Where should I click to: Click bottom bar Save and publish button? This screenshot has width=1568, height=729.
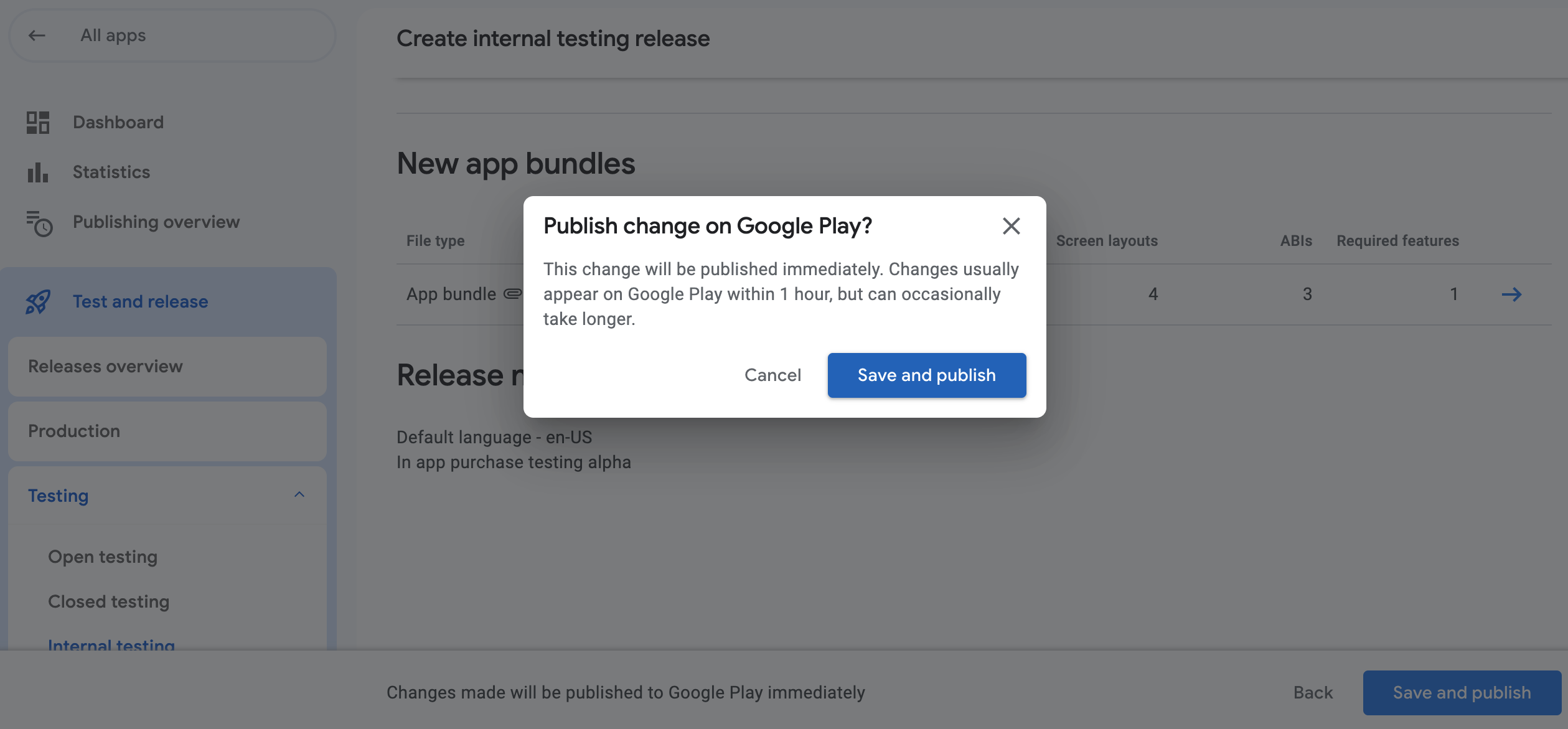(1461, 692)
